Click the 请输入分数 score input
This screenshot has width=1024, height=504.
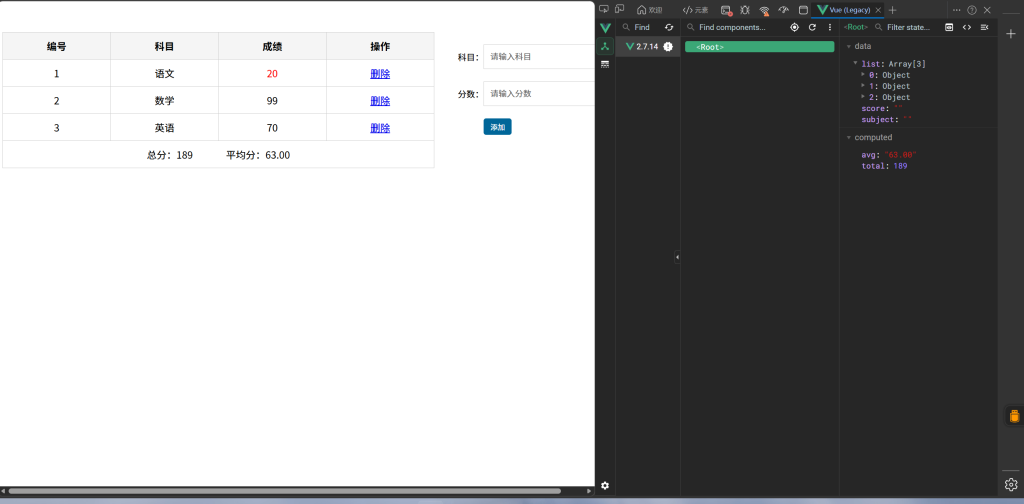539,93
